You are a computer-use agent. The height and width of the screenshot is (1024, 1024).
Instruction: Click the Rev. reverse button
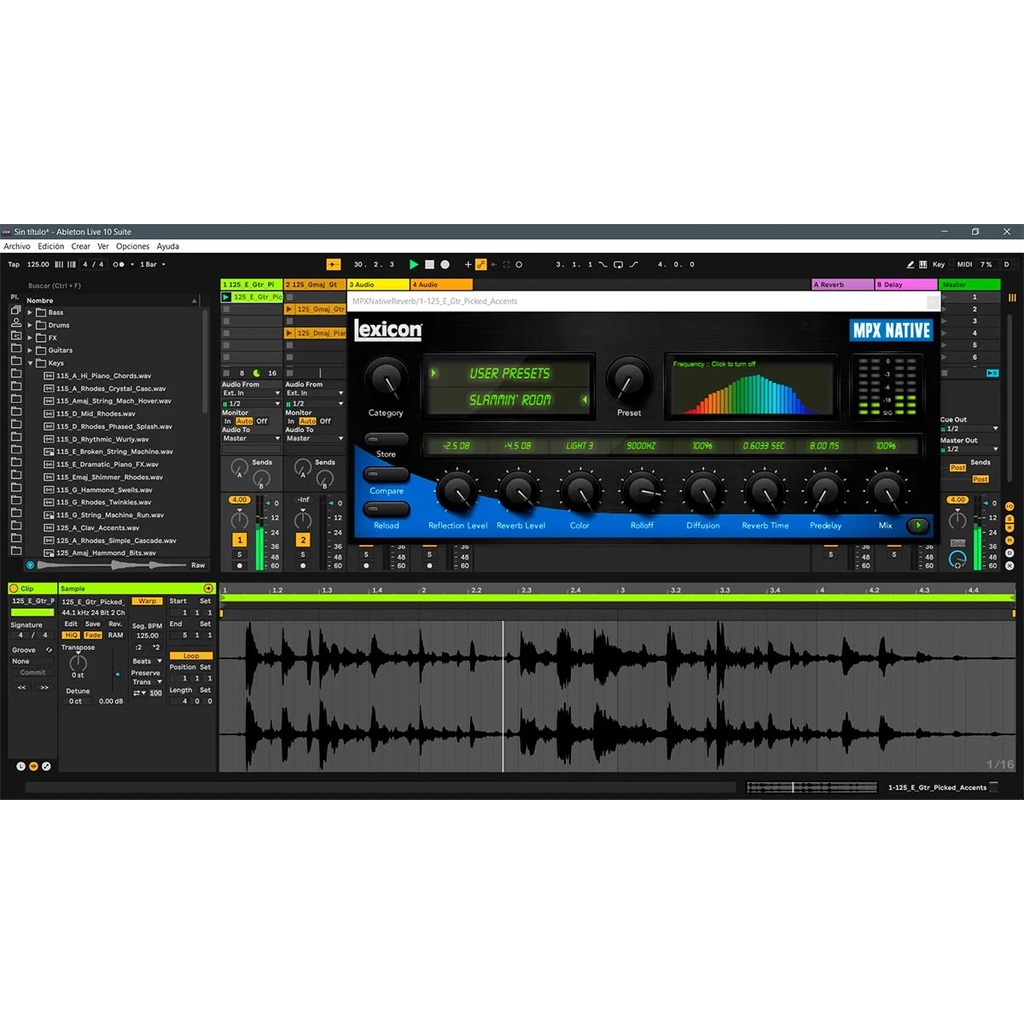tap(116, 624)
